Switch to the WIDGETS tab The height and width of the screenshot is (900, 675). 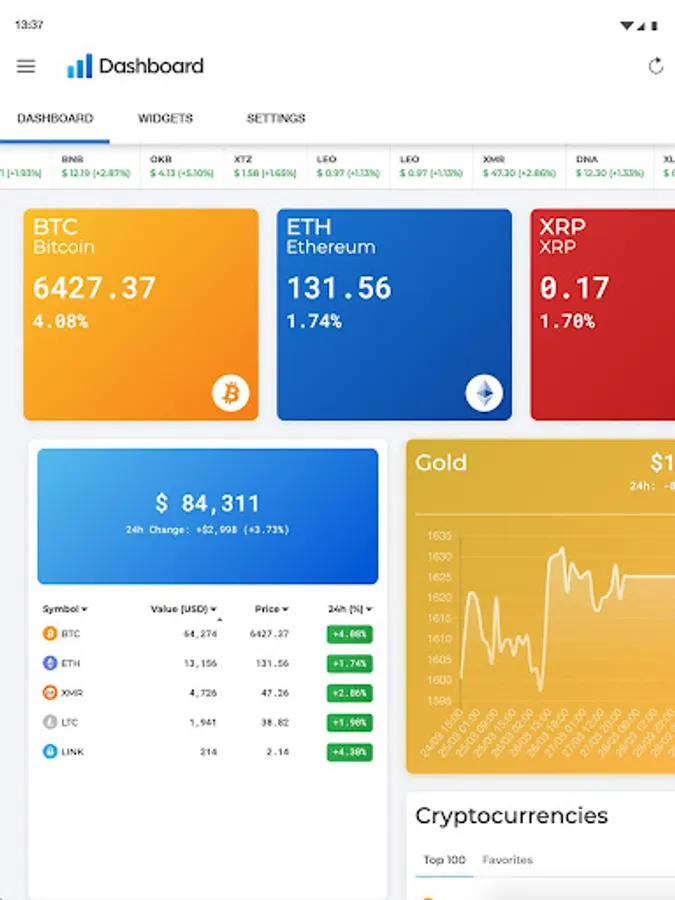(x=165, y=118)
